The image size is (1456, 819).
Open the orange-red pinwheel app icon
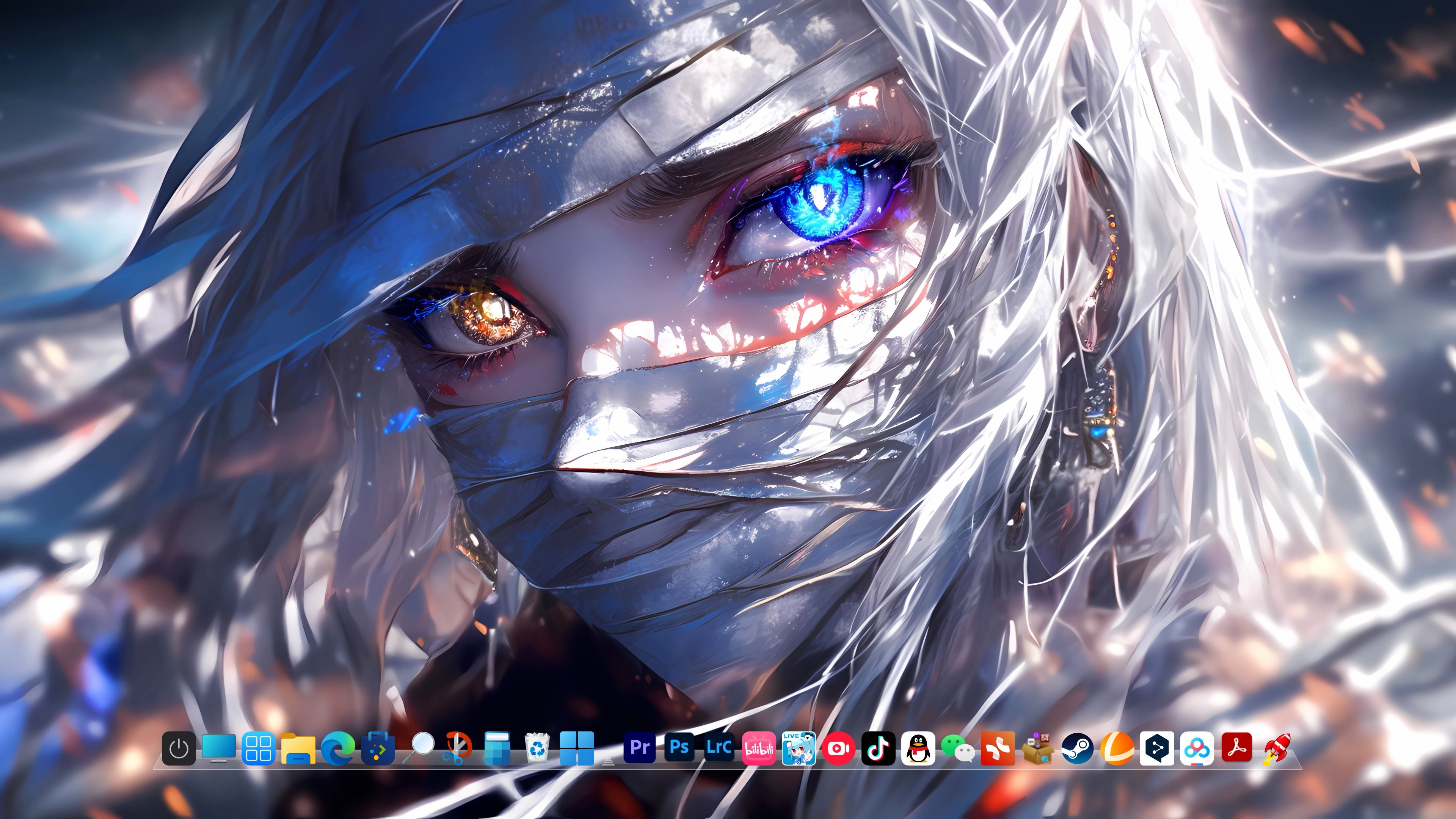click(x=998, y=748)
